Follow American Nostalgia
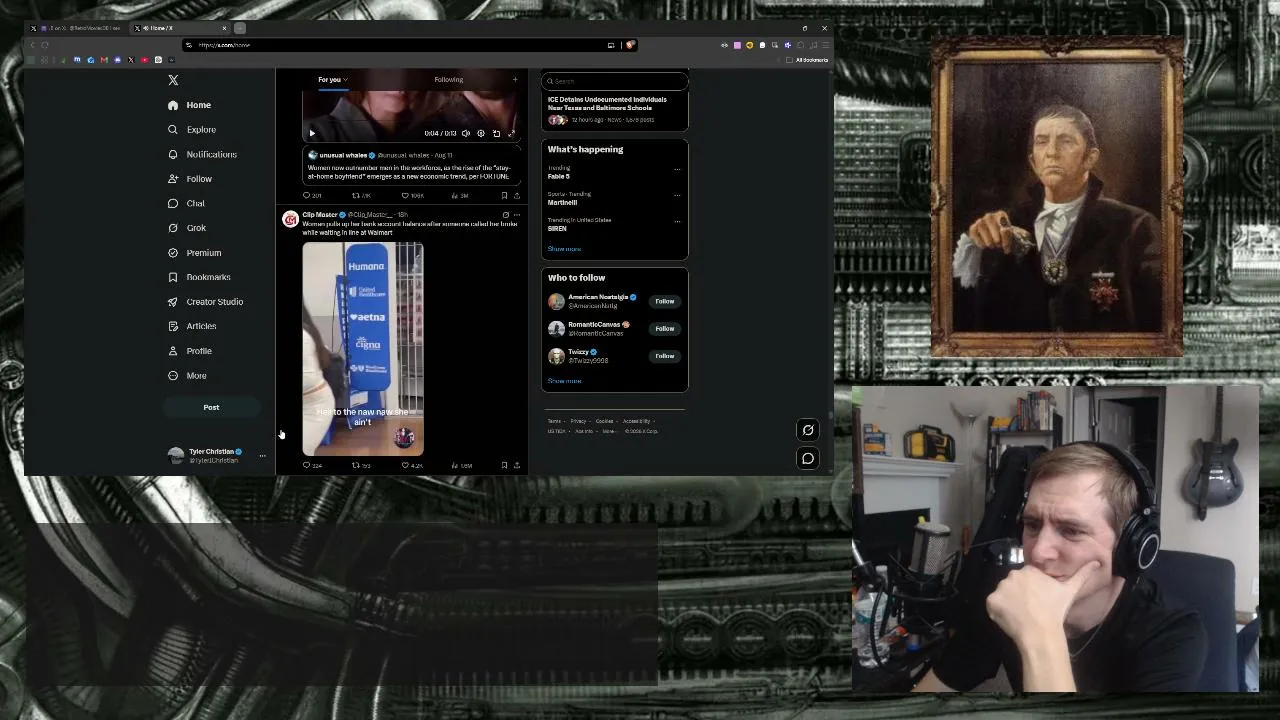 665,301
